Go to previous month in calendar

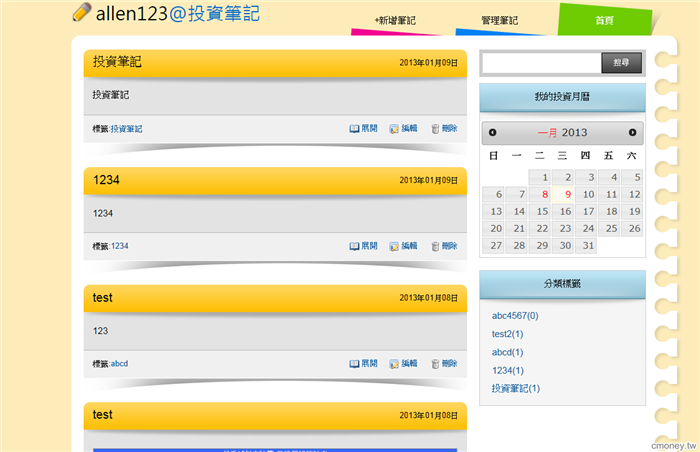493,133
